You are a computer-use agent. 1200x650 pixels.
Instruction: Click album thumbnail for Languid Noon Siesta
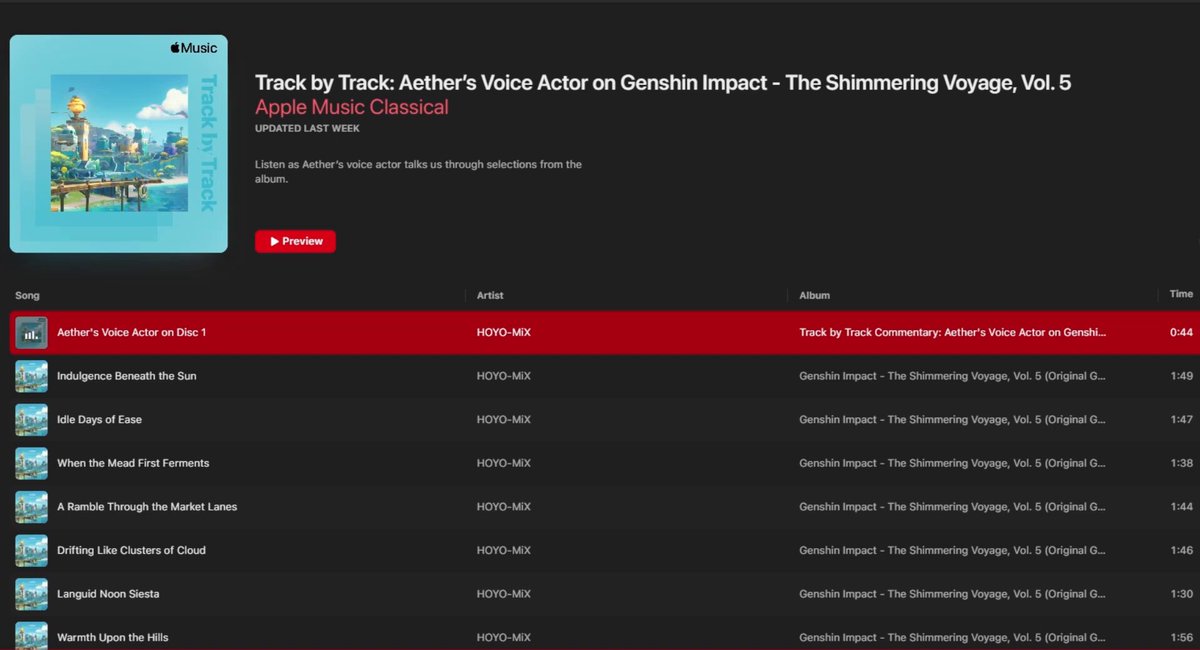pos(31,594)
